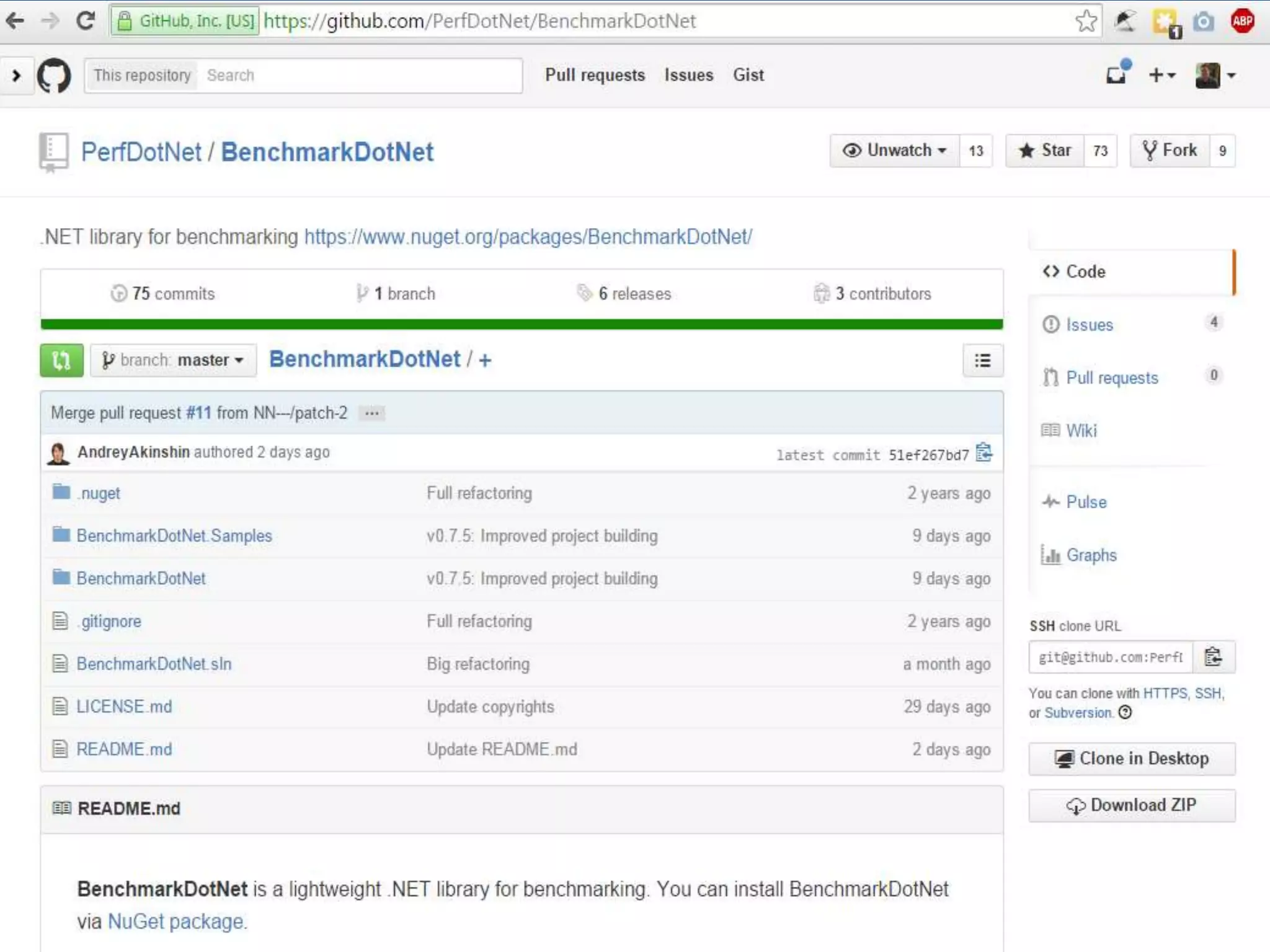This screenshot has width=1270, height=952.
Task: Expand commit message ellipsis
Action: (372, 413)
